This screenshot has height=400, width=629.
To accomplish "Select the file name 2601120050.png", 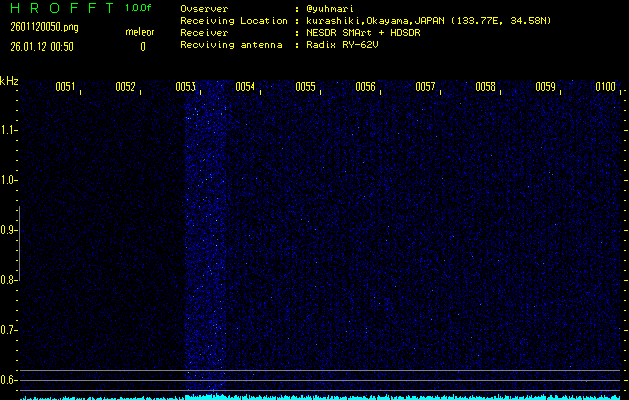I will [x=45, y=27].
